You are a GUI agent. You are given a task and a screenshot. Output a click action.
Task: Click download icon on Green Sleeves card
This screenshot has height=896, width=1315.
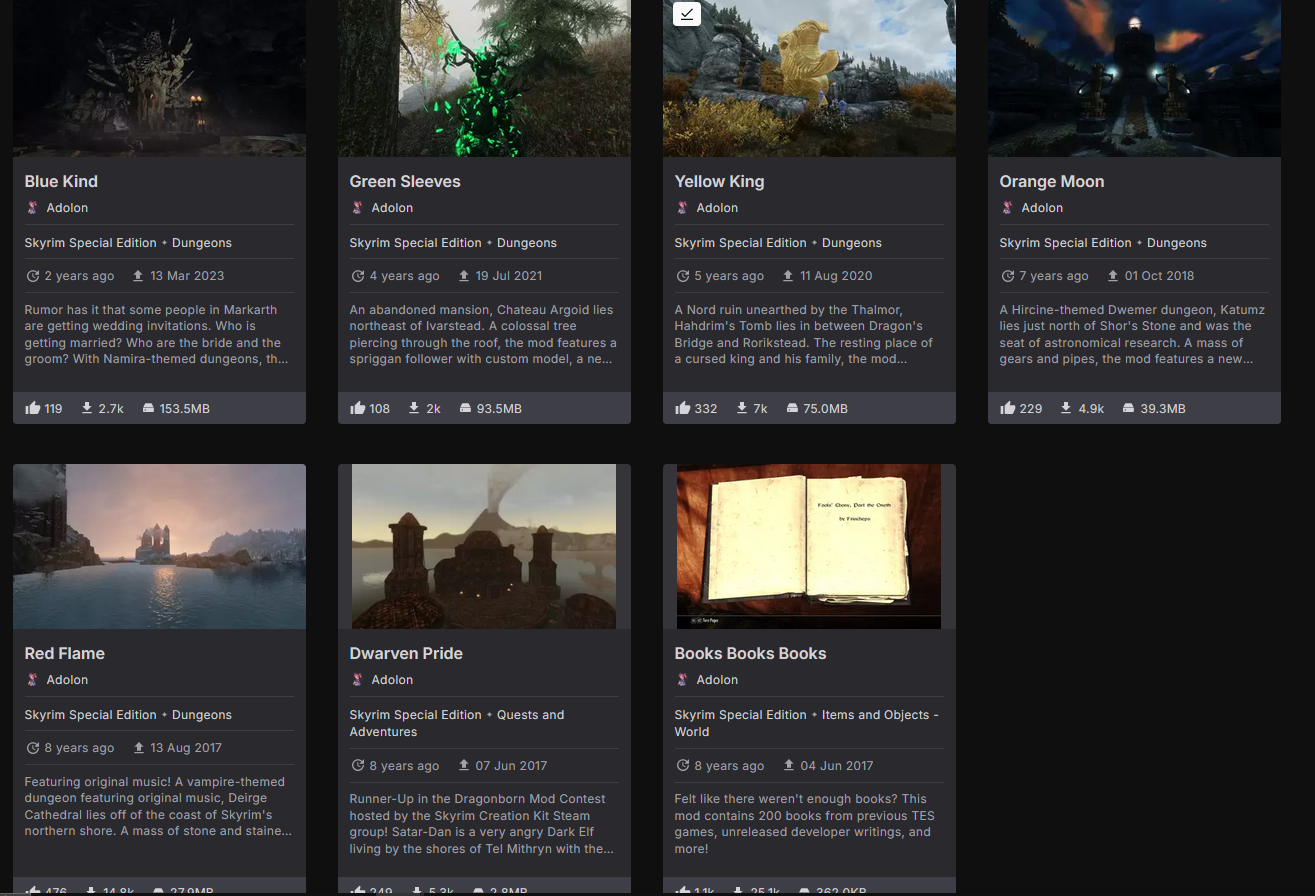pos(414,408)
